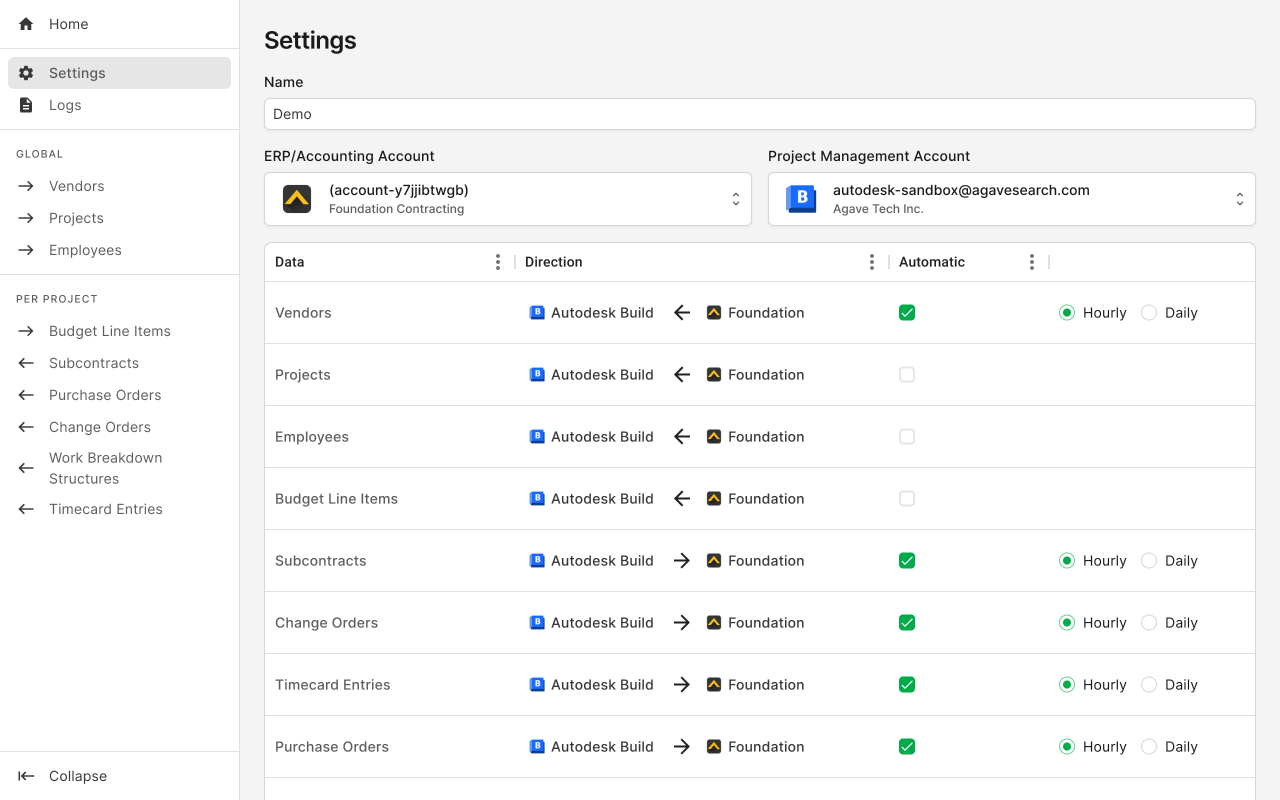The width and height of the screenshot is (1280, 800).
Task: Click the Collapse sidebar arrow icon
Action: pos(26,776)
